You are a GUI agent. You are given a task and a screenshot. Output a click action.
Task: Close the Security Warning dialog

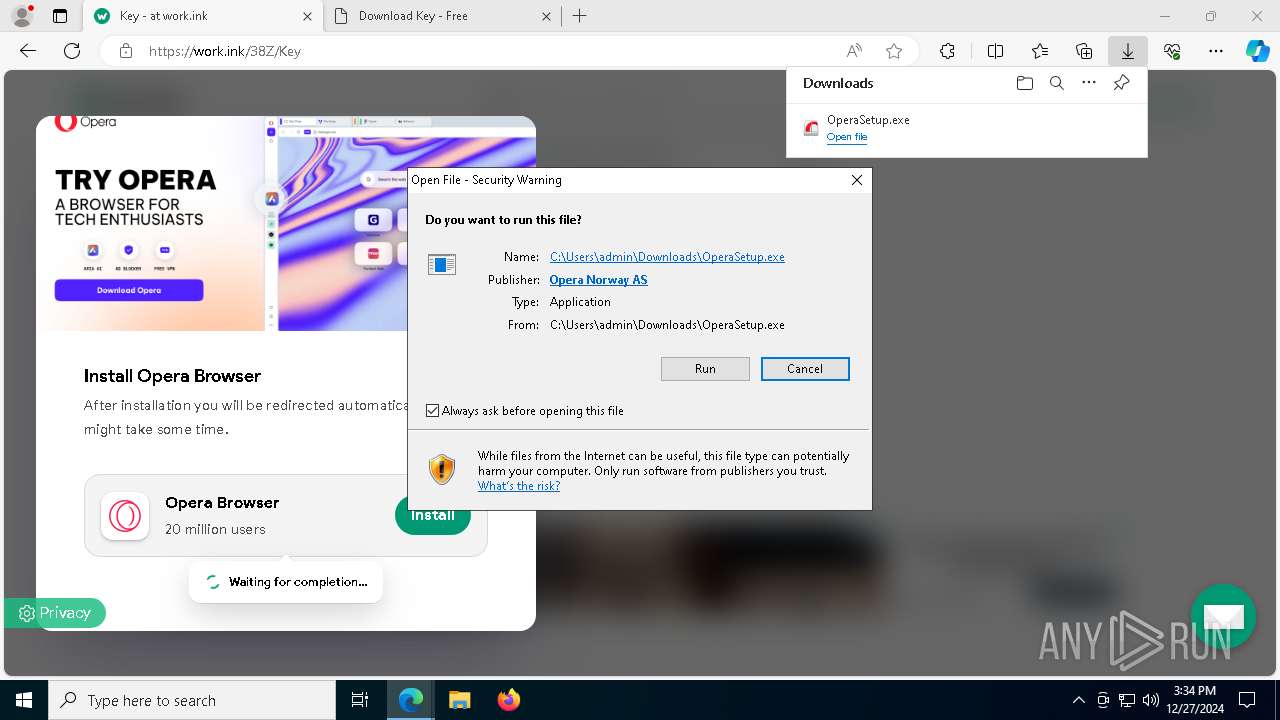(x=857, y=180)
